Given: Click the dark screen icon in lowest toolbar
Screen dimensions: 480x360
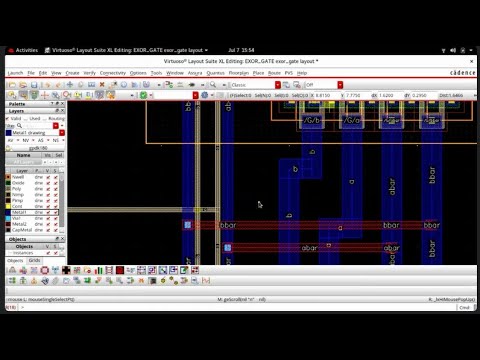Looking at the screenshot, I should pos(152,281).
